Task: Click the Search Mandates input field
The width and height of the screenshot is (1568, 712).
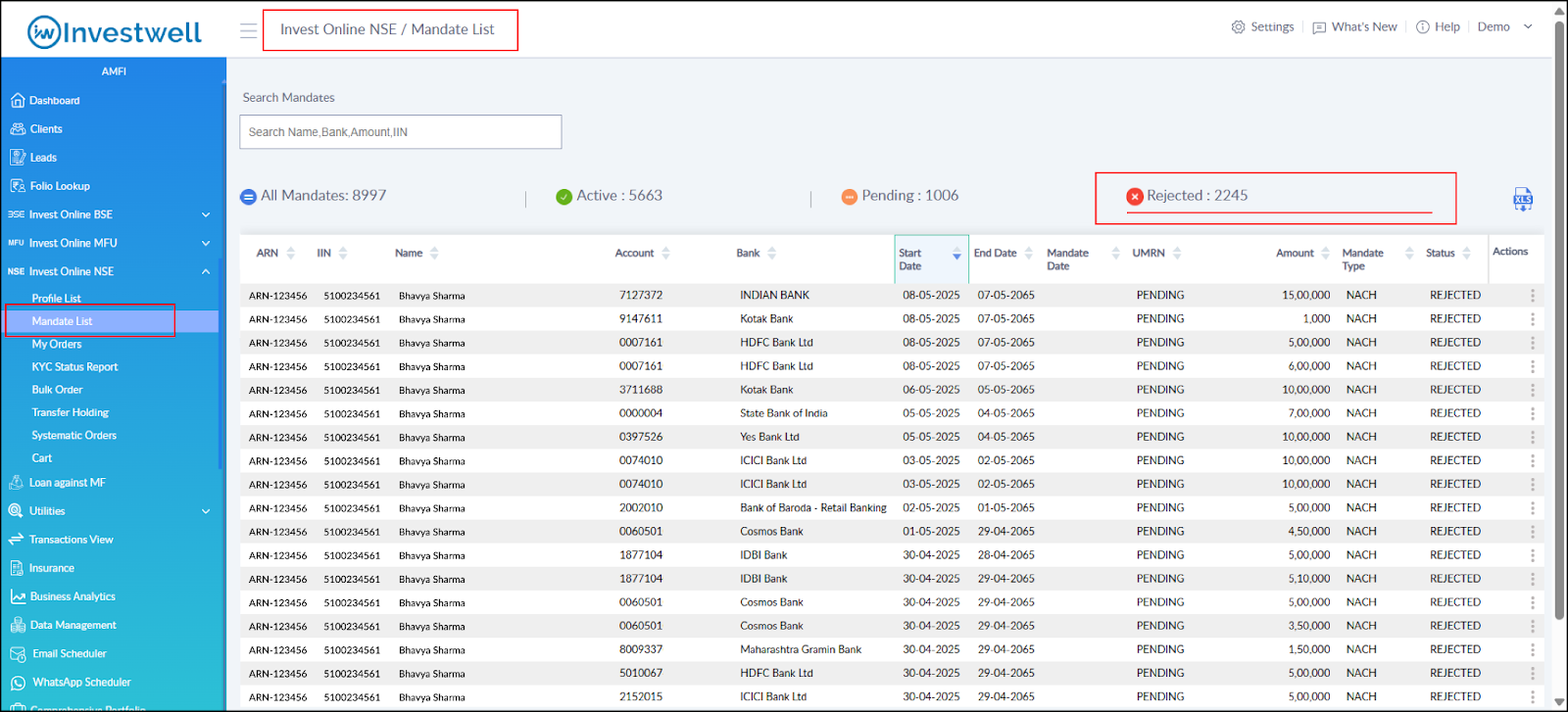Action: click(x=400, y=132)
